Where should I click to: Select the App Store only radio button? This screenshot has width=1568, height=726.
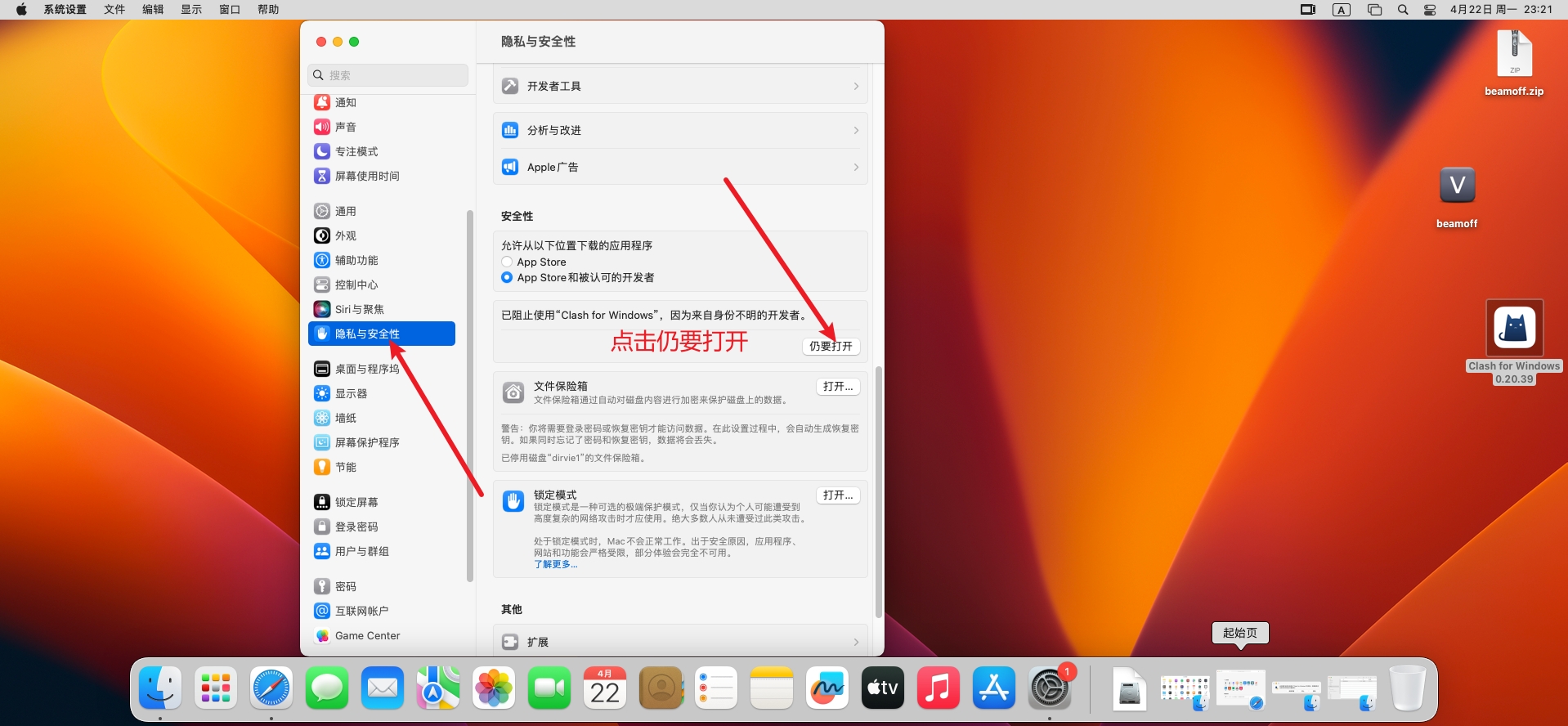[x=507, y=262]
